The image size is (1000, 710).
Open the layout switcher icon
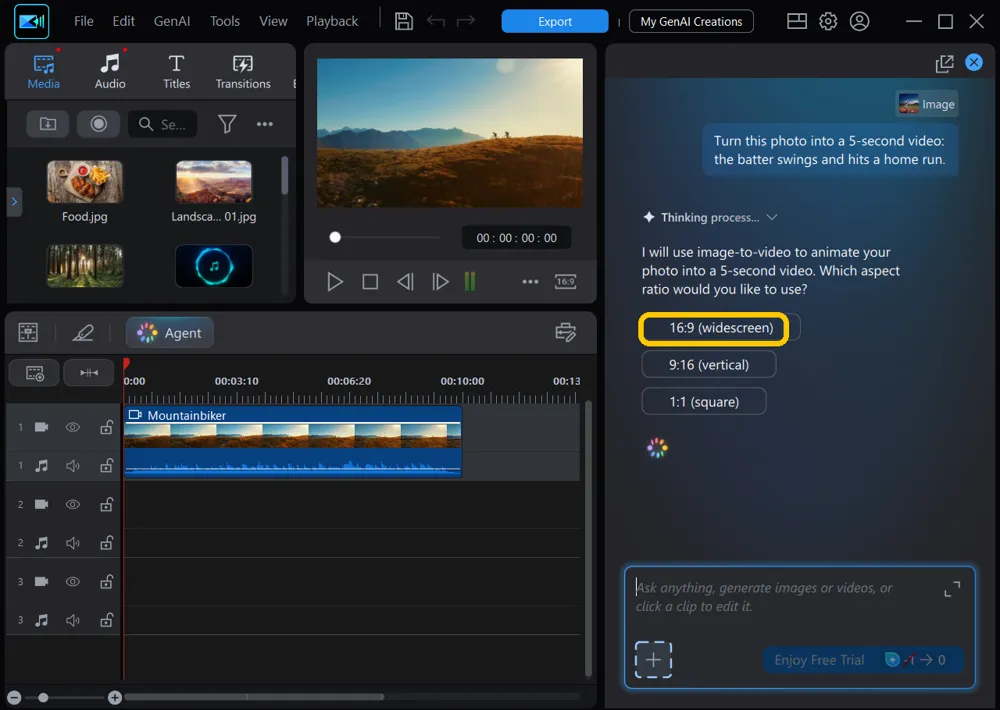click(797, 21)
